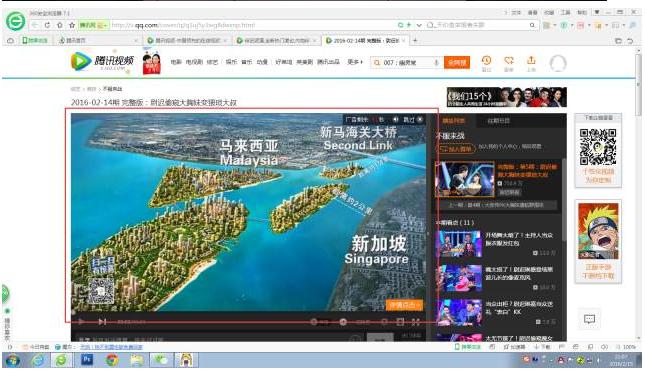Click the browser home icon
645x370 pixels.
coord(60,25)
